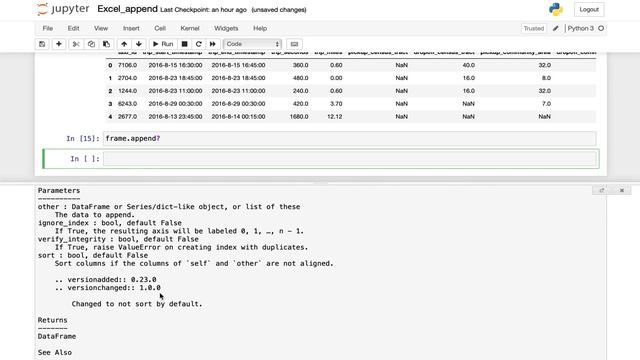Click the 'Parameters' heading in the pager
640x360 pixels.
click(59, 191)
